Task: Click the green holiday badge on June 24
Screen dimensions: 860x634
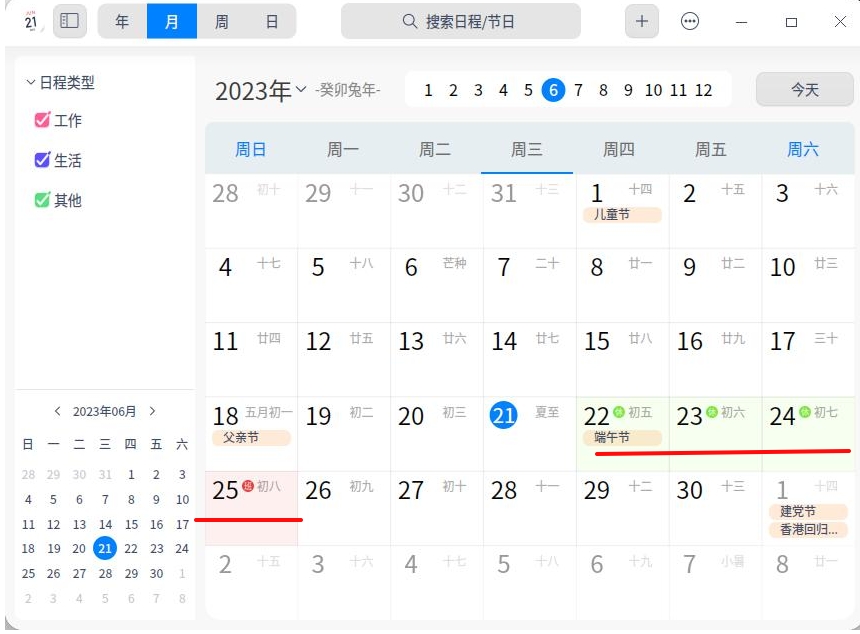Action: click(x=806, y=413)
